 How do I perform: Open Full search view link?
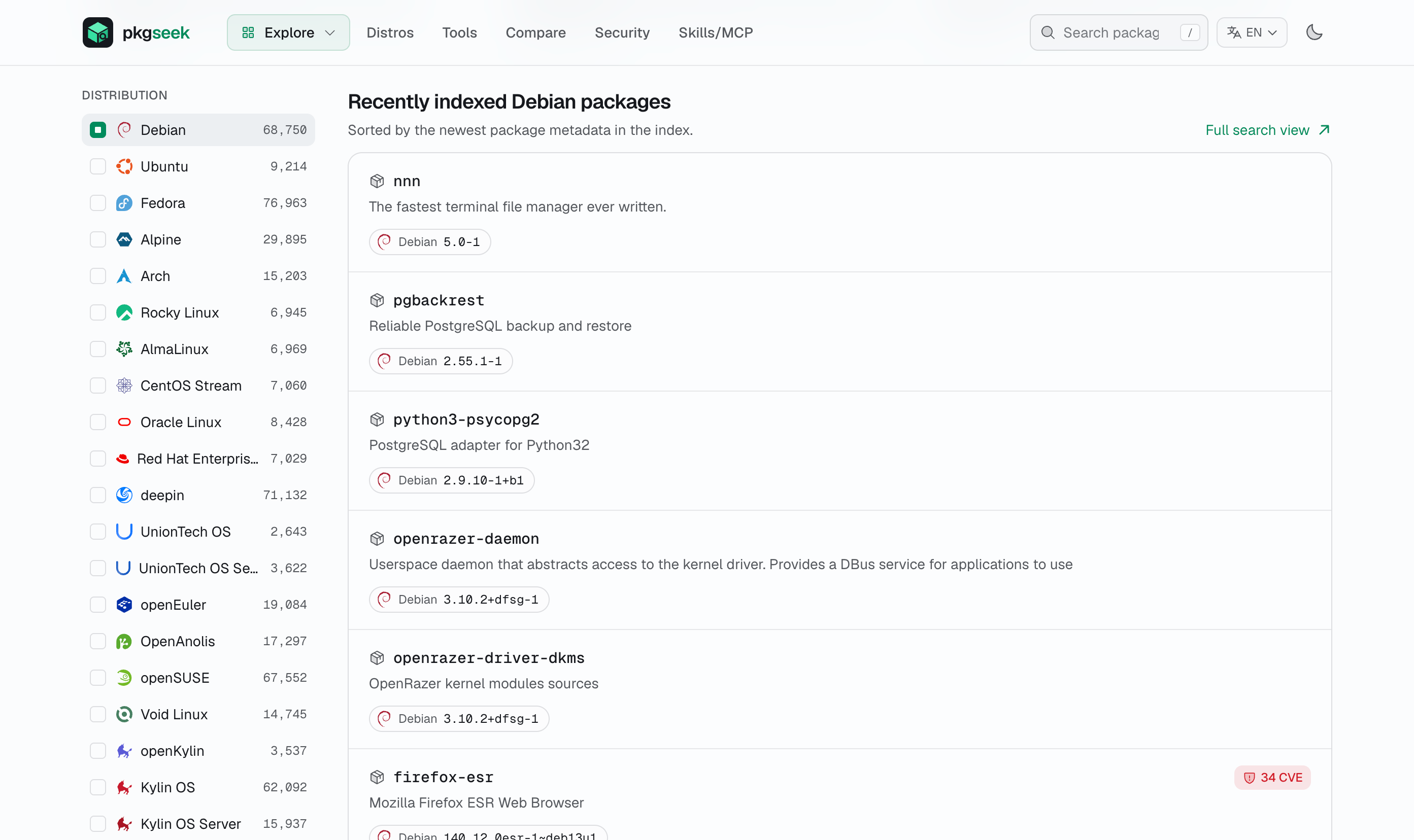[1267, 130]
